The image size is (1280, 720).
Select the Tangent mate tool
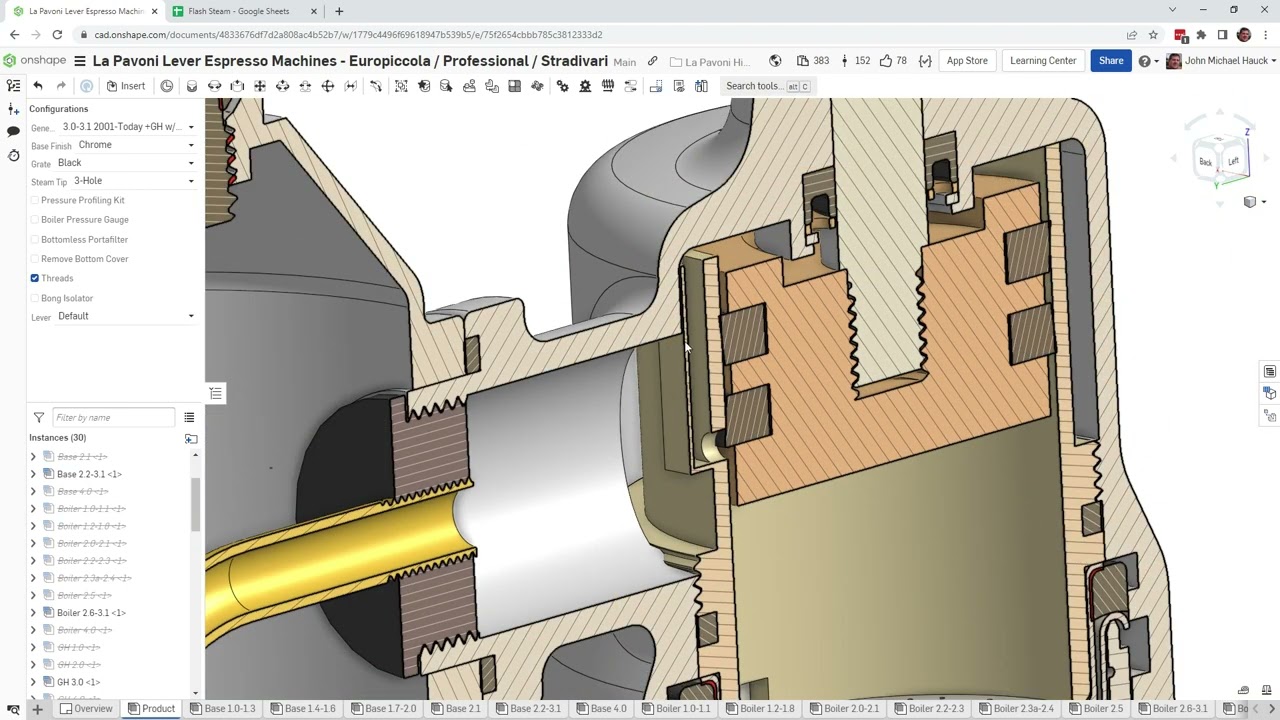(376, 86)
